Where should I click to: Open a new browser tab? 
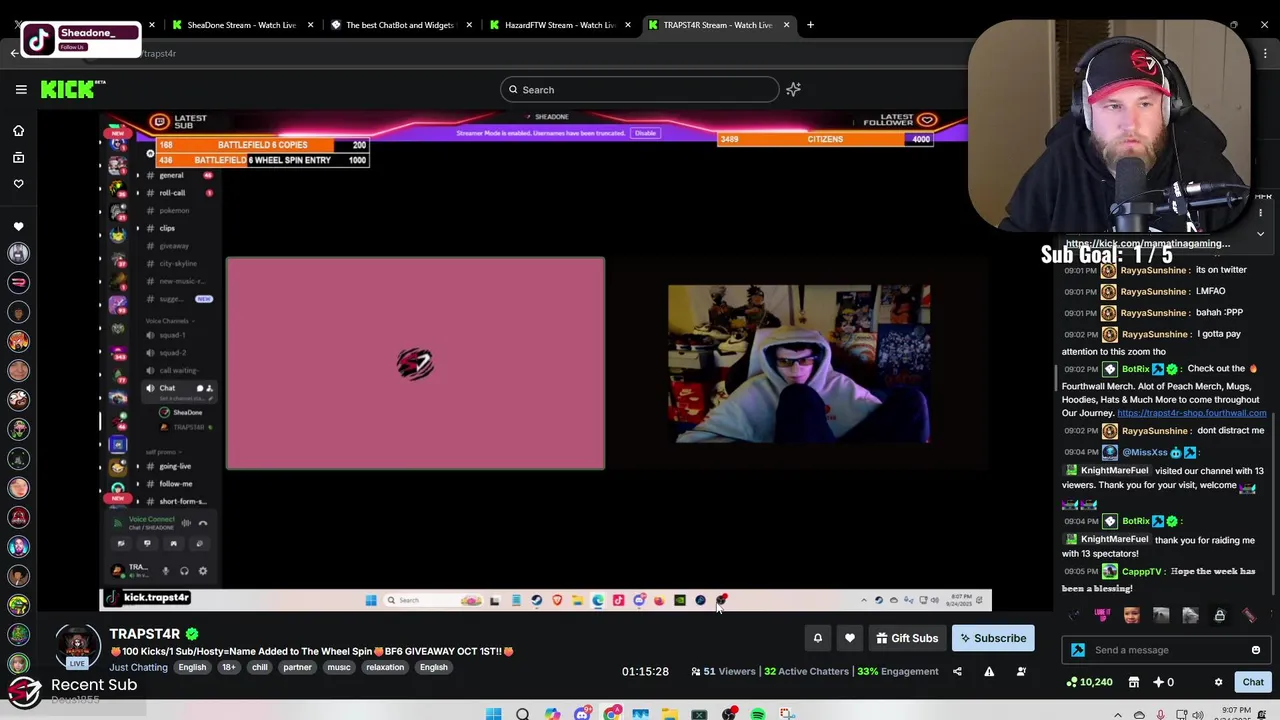click(x=810, y=25)
